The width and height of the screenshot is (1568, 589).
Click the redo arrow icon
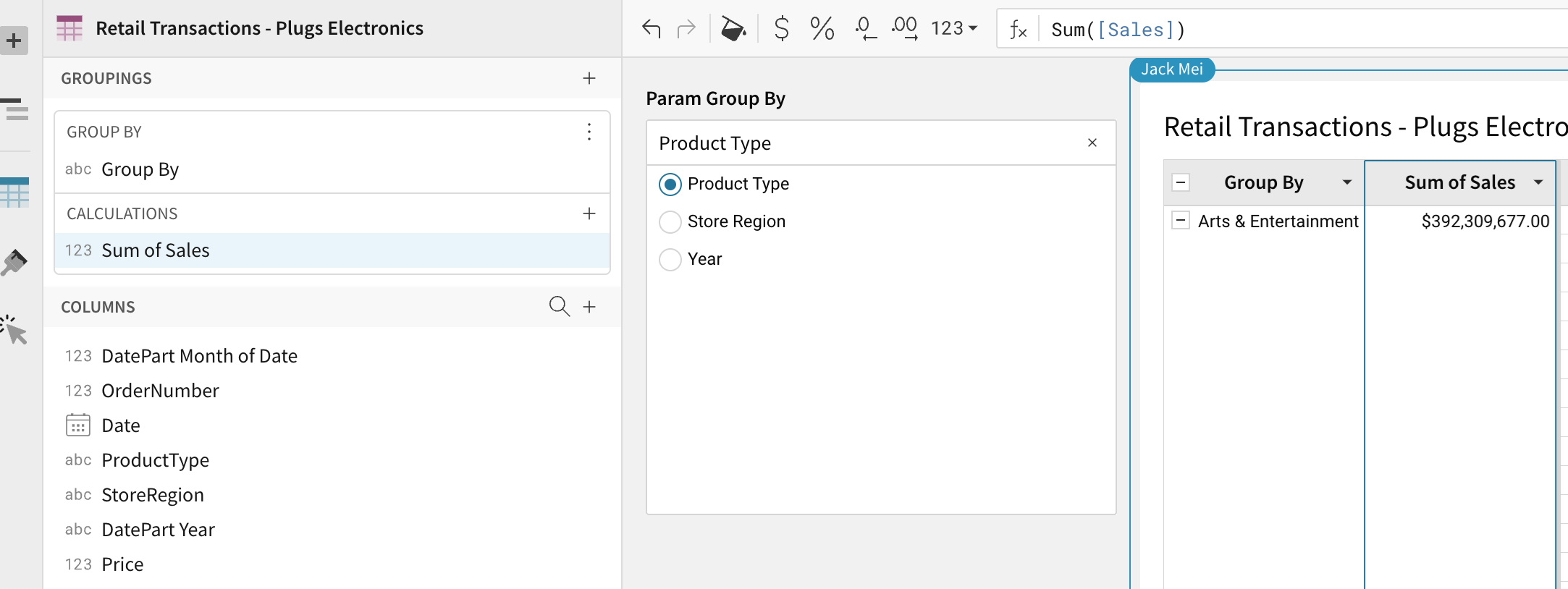pos(686,29)
